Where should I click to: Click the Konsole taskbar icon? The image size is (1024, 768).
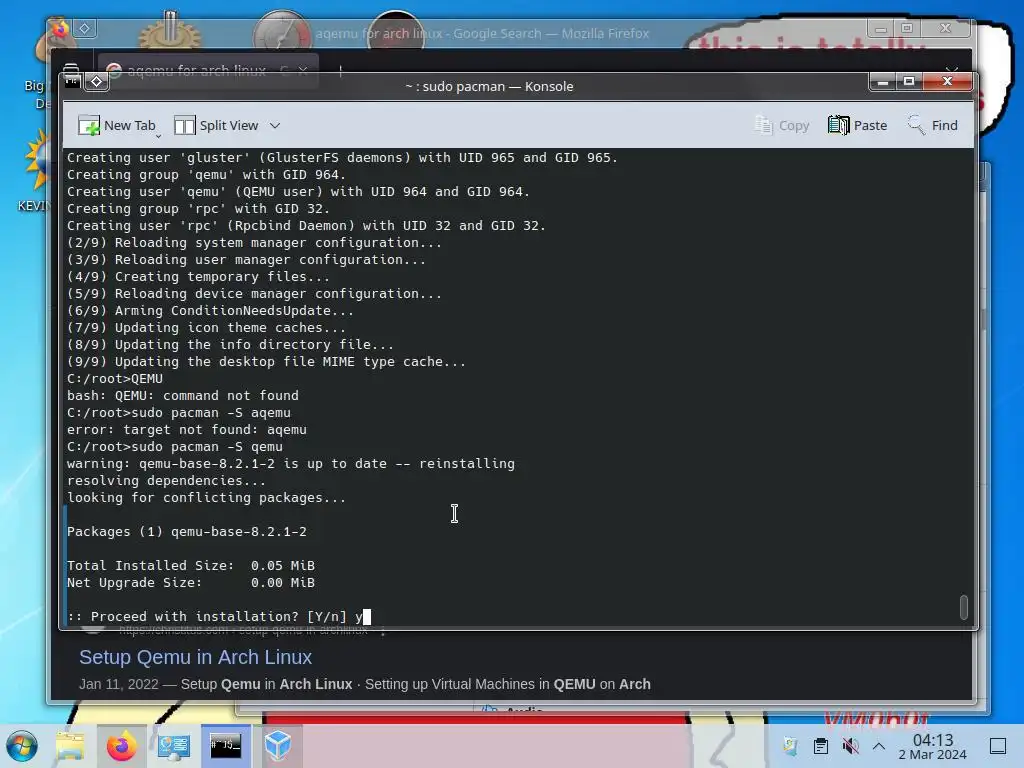coord(225,746)
